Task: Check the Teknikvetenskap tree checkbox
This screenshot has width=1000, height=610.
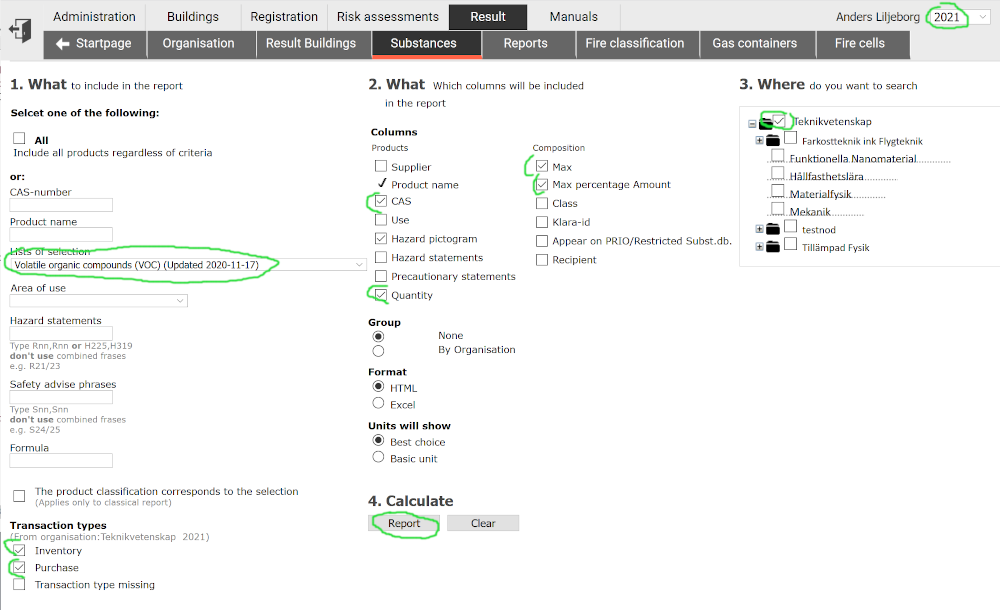Action: coord(779,120)
